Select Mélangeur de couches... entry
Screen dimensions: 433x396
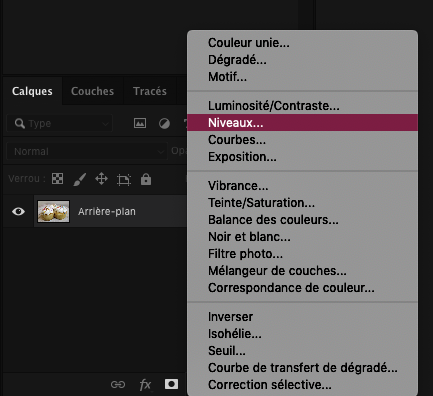(x=302, y=271)
